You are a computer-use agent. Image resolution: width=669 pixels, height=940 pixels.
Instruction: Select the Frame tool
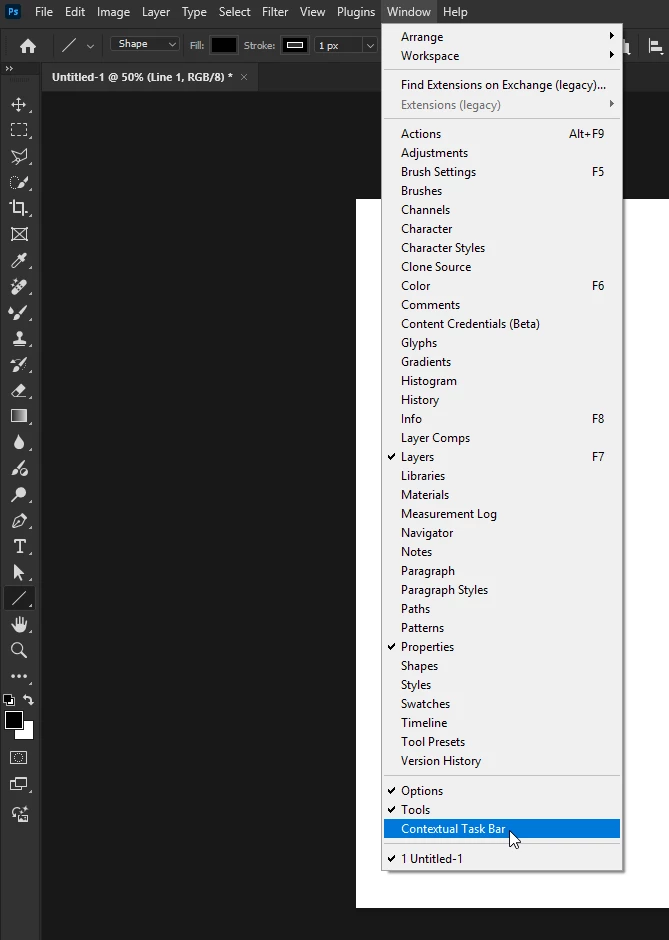coord(19,234)
